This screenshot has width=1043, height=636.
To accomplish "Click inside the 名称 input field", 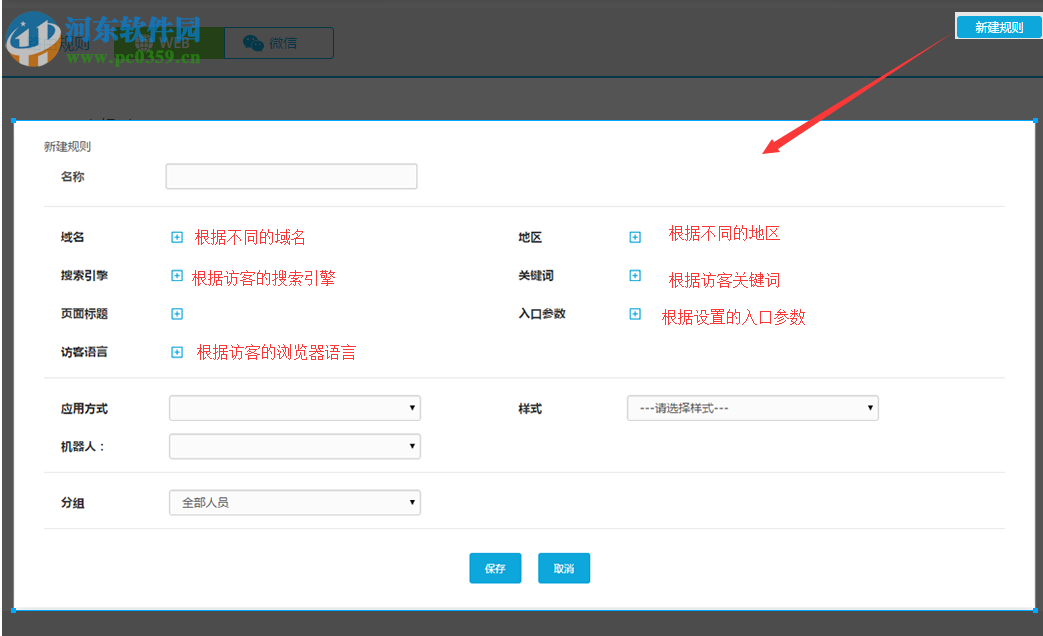I will 291,176.
